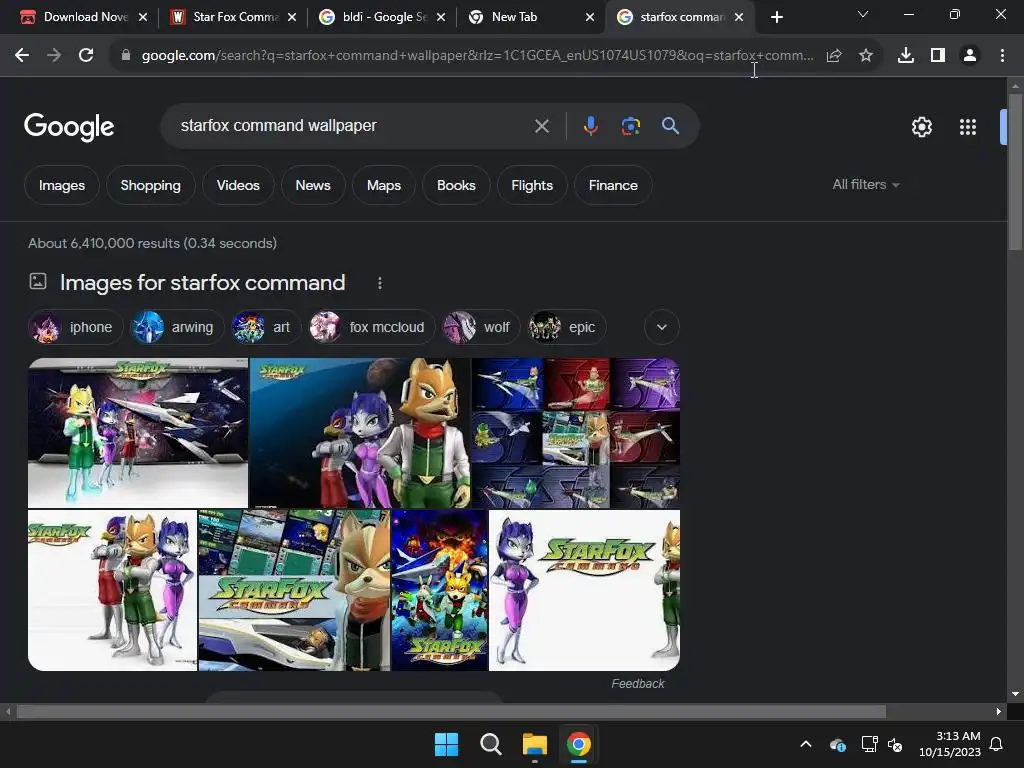Screen dimensions: 1024x768
Task: Open the Krystal white background wallpaper thumbnail
Action: tap(584, 590)
